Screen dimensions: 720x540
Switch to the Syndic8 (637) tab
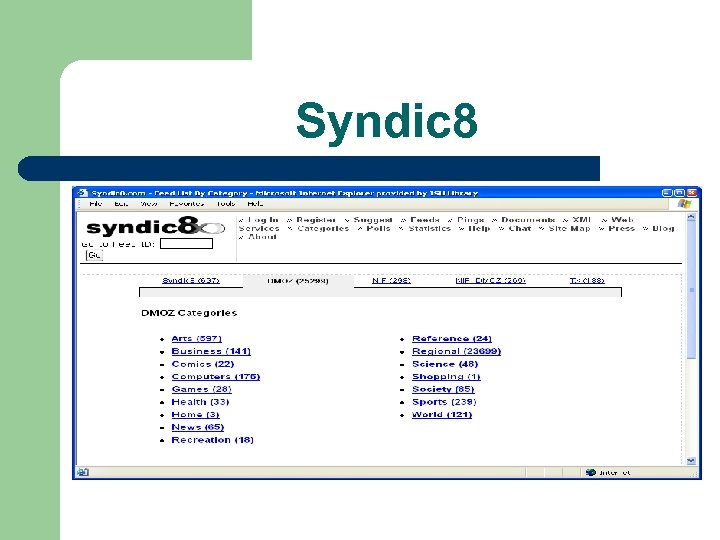click(191, 280)
